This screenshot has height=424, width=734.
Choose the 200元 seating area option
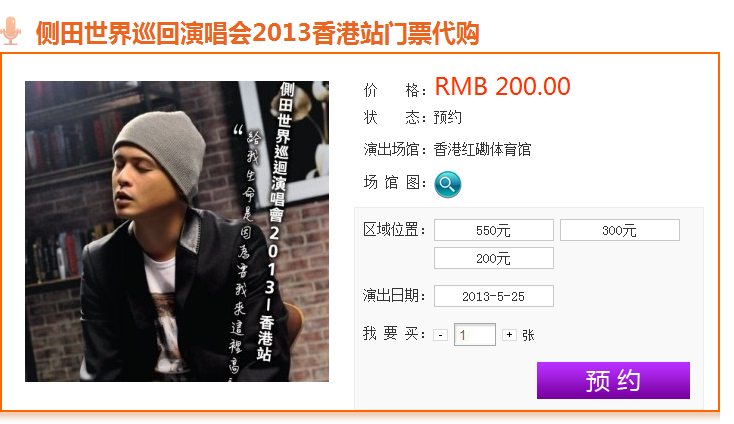(x=494, y=258)
